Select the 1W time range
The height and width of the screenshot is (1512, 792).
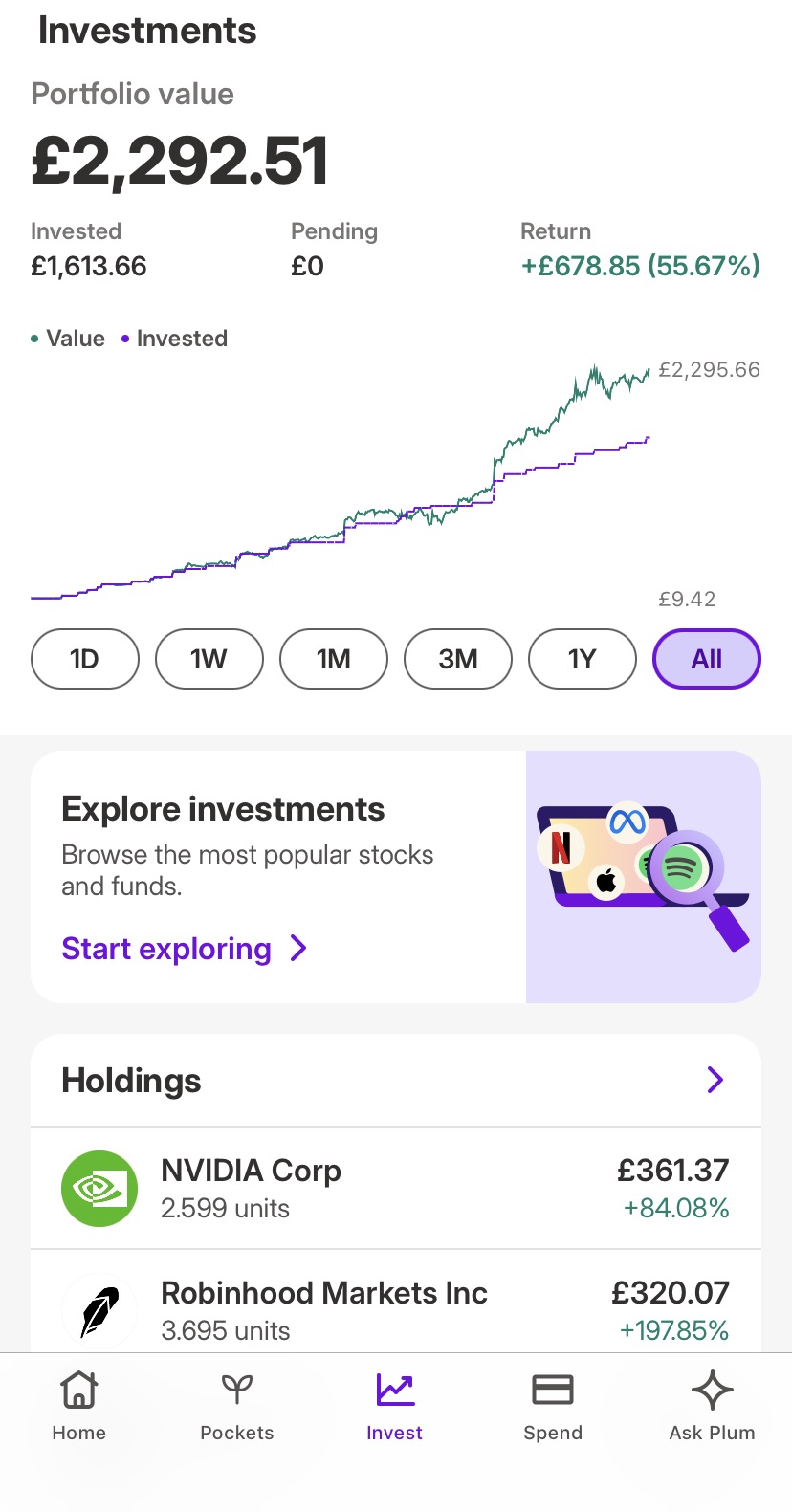tap(209, 659)
